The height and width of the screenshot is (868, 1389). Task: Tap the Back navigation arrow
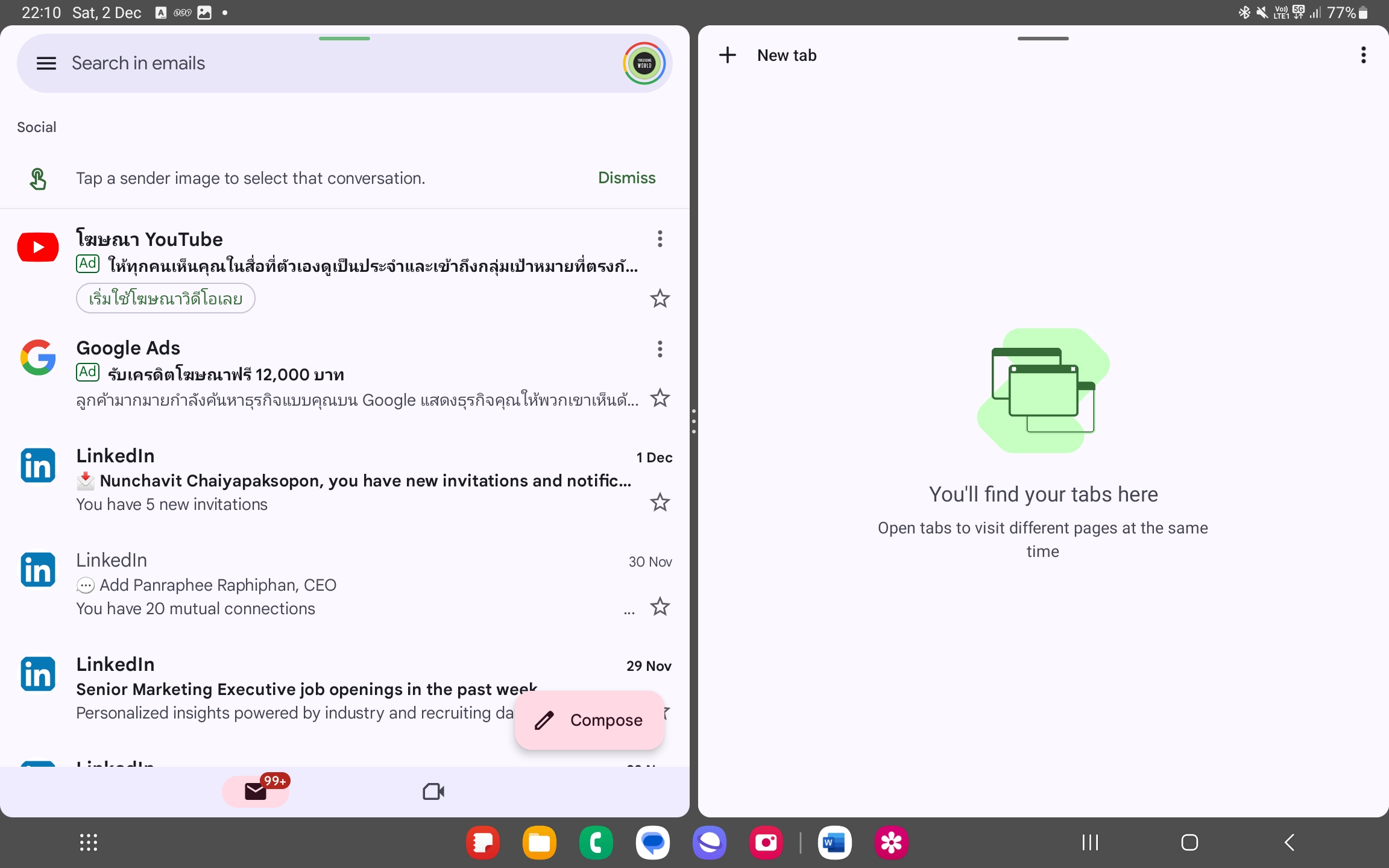tap(1289, 842)
